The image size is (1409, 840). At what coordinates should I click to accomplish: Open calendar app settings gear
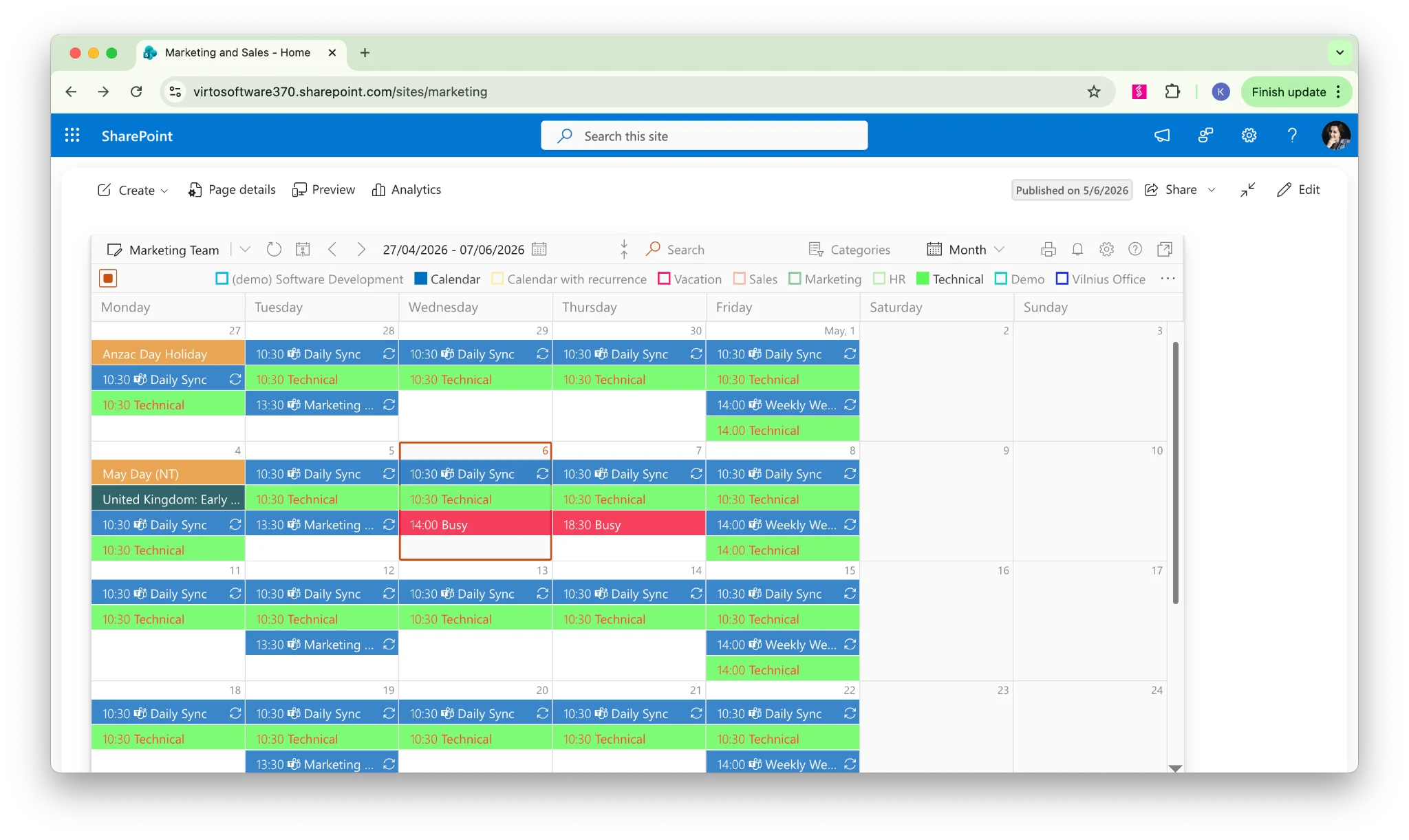pos(1106,249)
